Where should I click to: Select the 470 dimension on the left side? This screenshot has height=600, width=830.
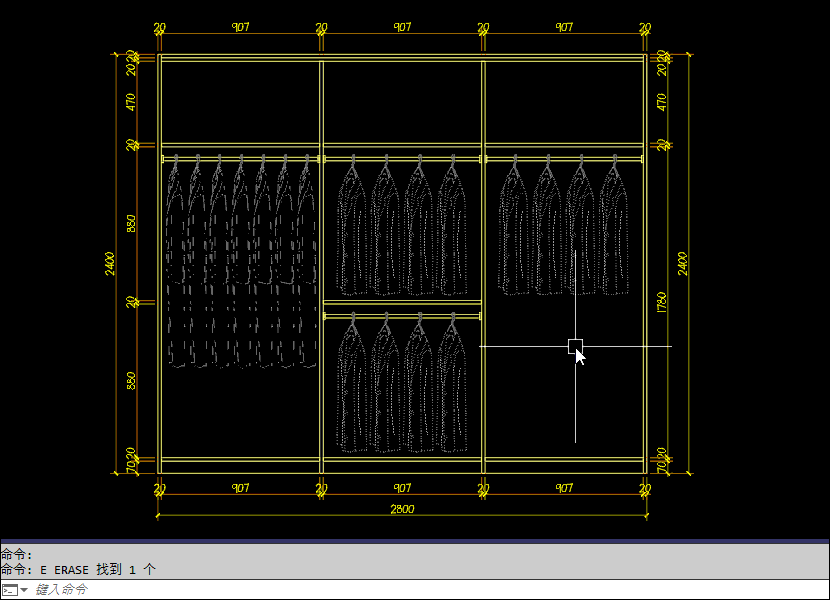tap(131, 101)
